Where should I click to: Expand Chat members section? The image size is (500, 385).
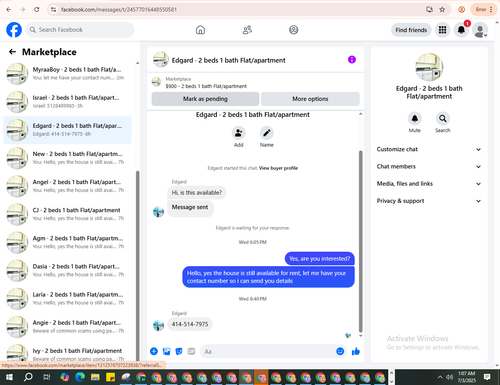(429, 167)
